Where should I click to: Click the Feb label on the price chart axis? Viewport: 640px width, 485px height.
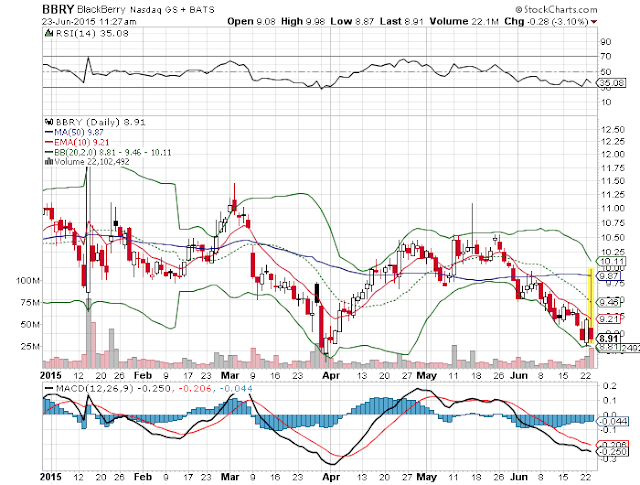point(143,375)
